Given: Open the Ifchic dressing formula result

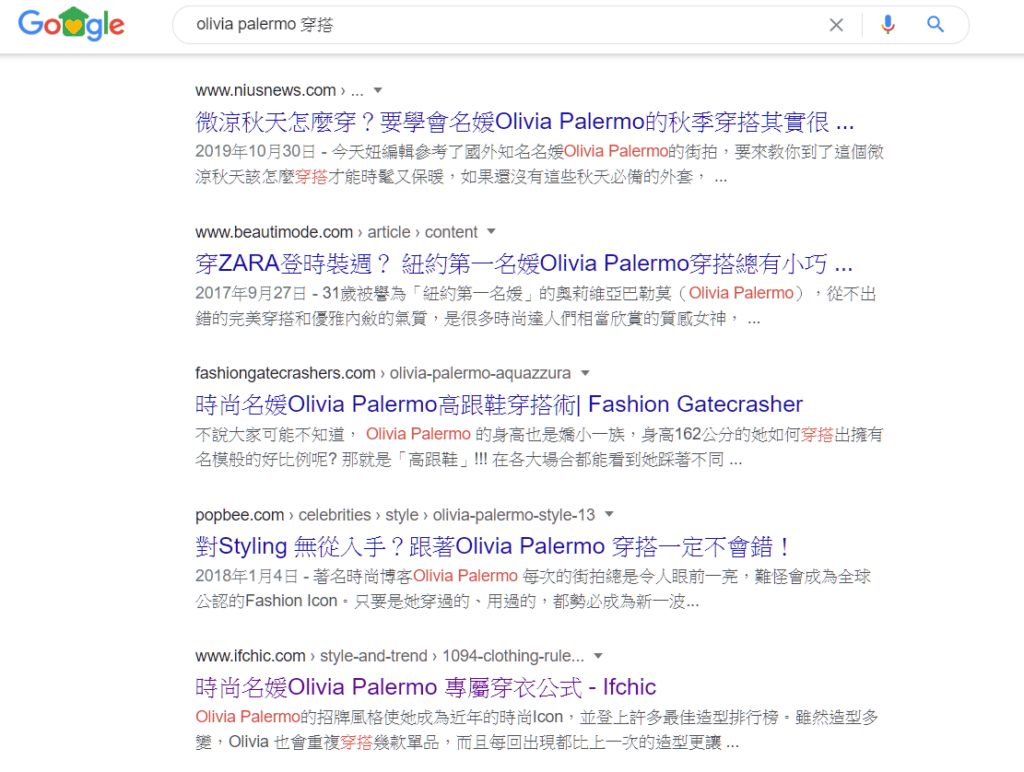Looking at the screenshot, I should click(426, 688).
